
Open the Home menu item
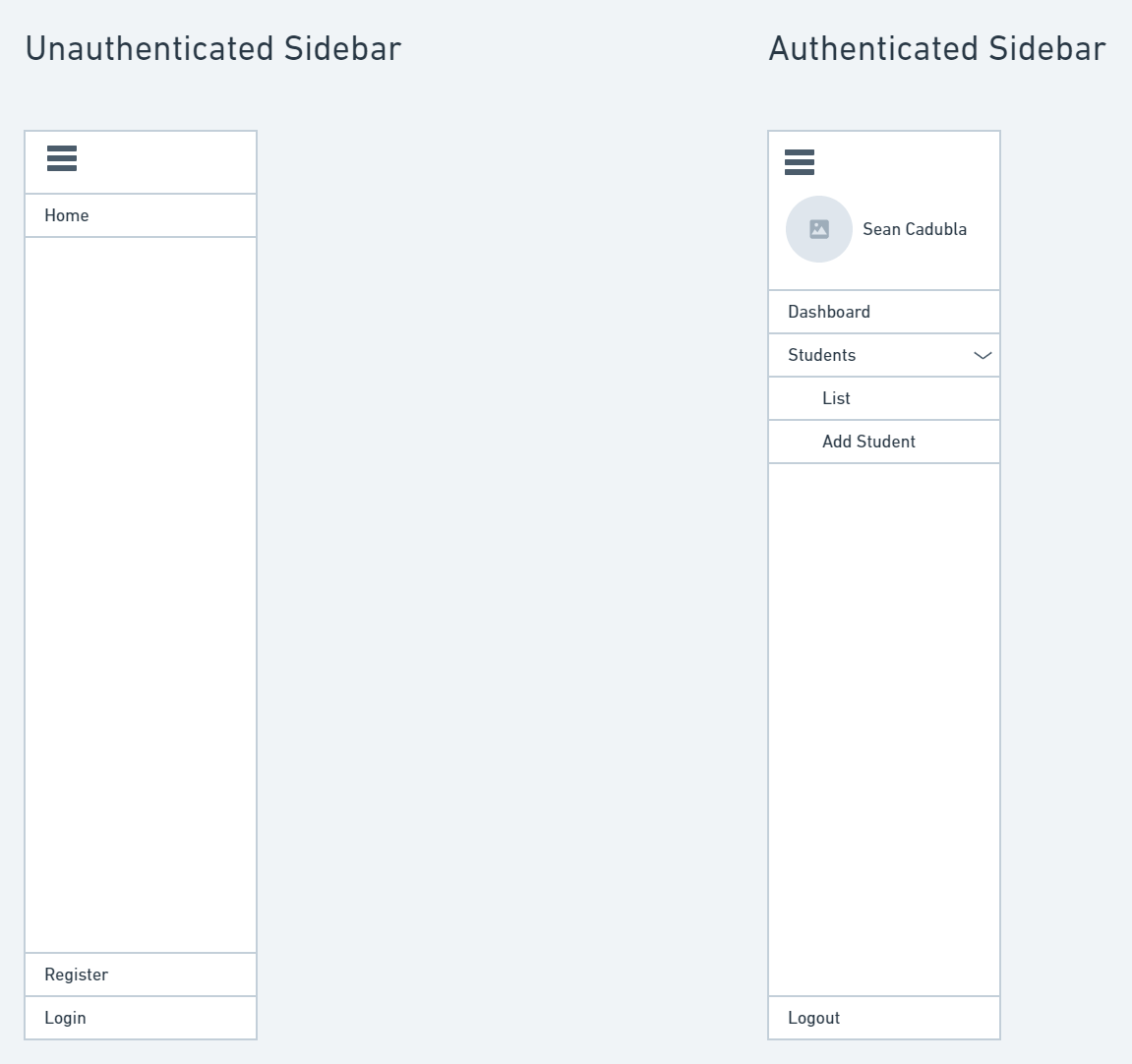(67, 215)
